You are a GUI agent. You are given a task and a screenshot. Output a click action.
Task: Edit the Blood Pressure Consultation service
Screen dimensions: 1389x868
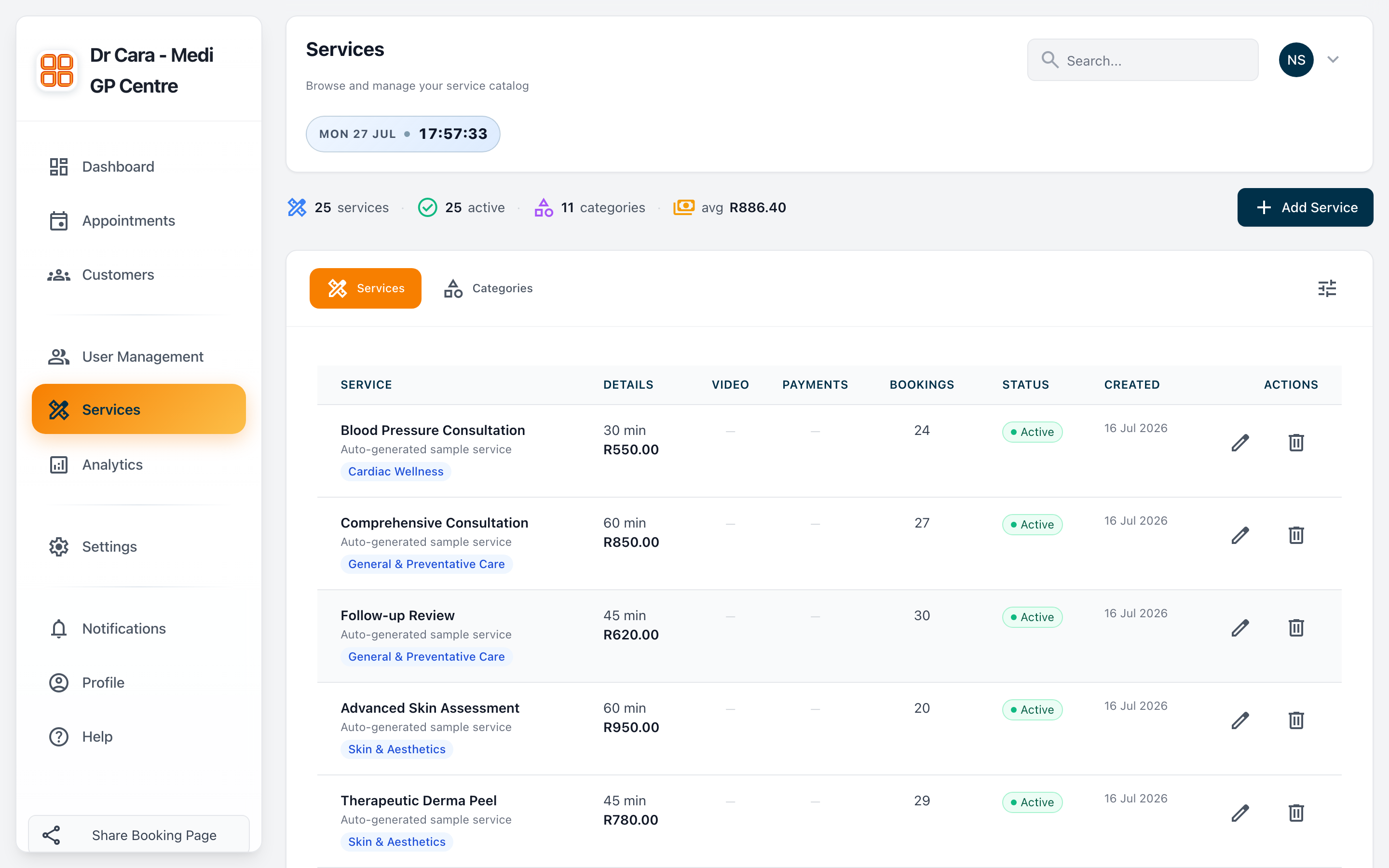[1240, 443]
